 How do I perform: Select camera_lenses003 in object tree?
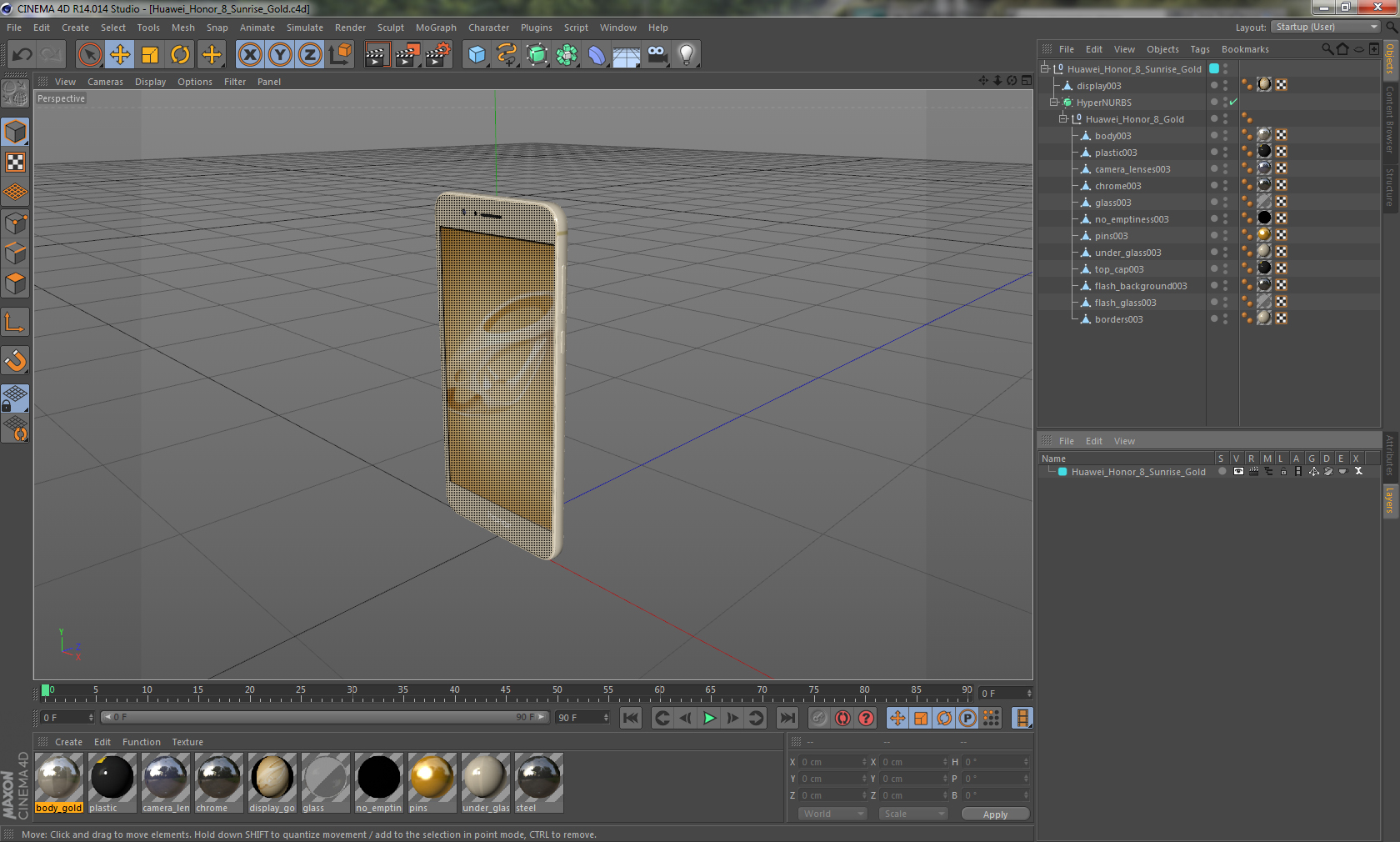click(1132, 169)
